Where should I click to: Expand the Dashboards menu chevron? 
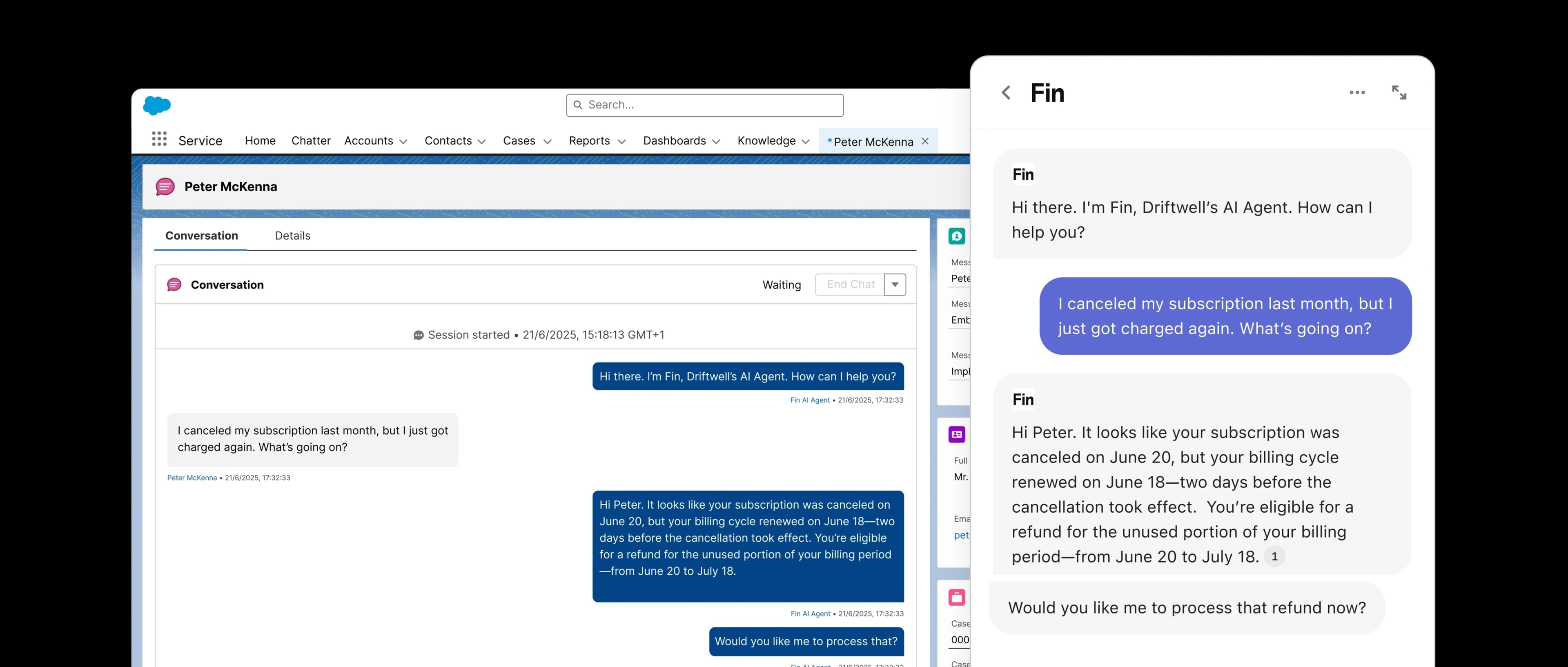click(716, 142)
